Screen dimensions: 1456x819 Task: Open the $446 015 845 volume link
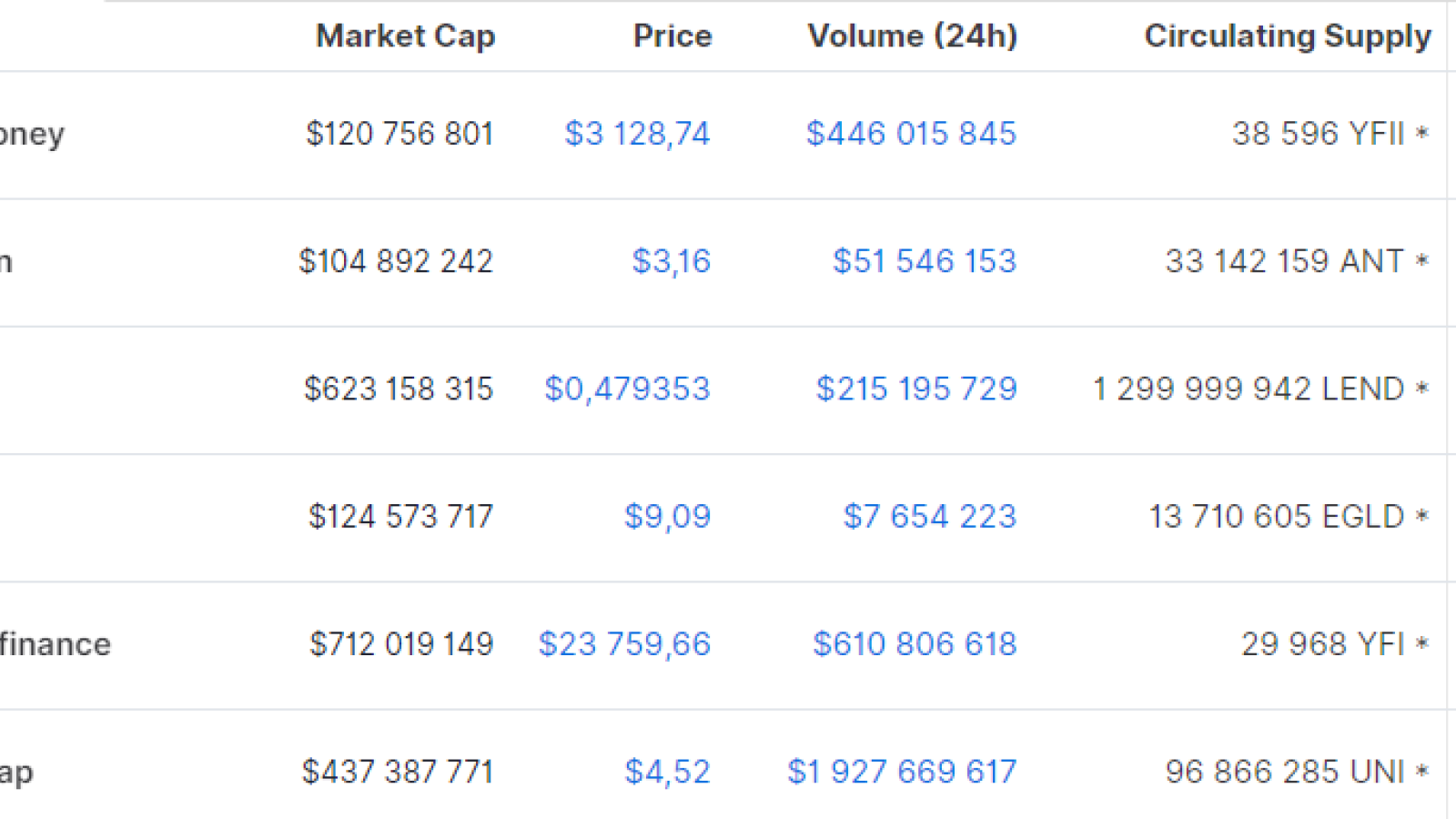pyautogui.click(x=911, y=134)
